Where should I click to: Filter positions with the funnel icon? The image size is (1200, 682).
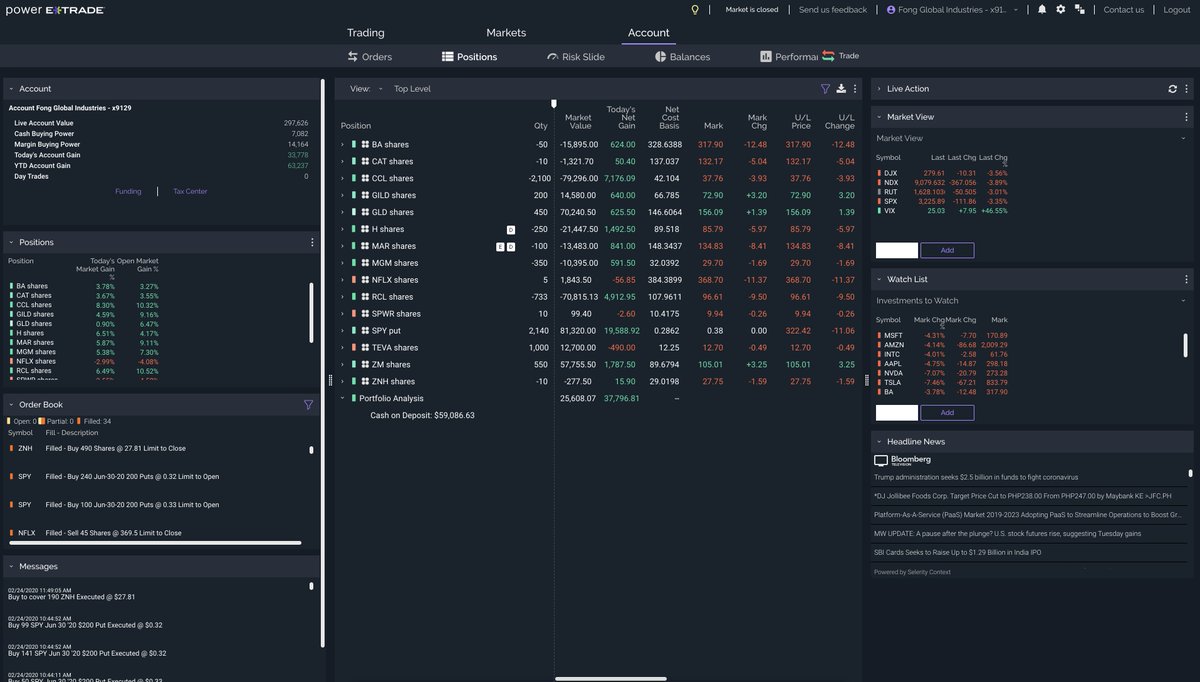coord(825,88)
